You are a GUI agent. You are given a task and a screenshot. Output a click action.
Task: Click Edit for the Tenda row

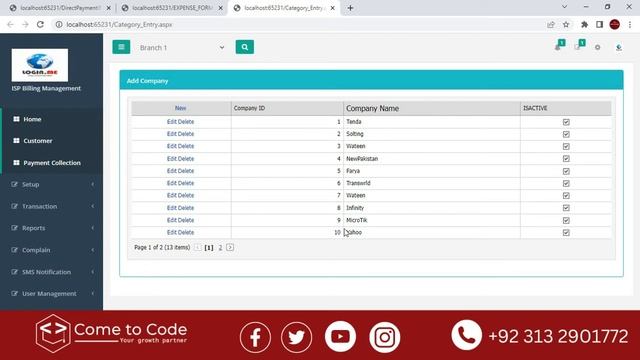click(171, 122)
